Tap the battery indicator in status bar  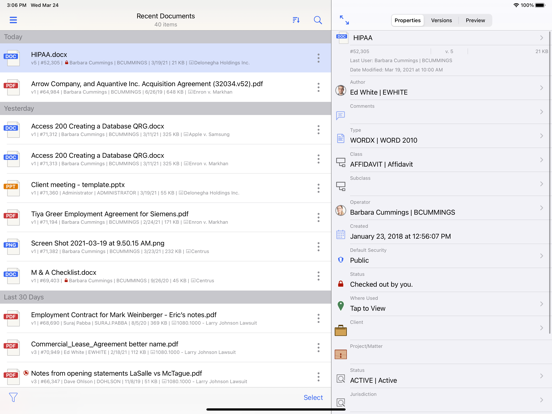pos(540,5)
